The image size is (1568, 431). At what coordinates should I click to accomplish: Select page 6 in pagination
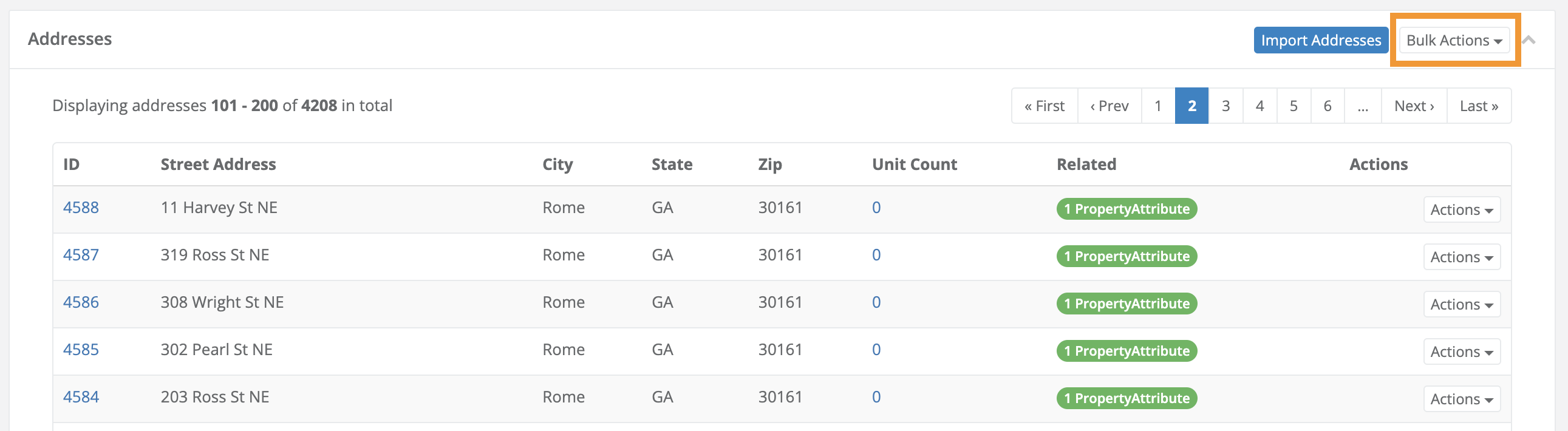tap(1327, 106)
